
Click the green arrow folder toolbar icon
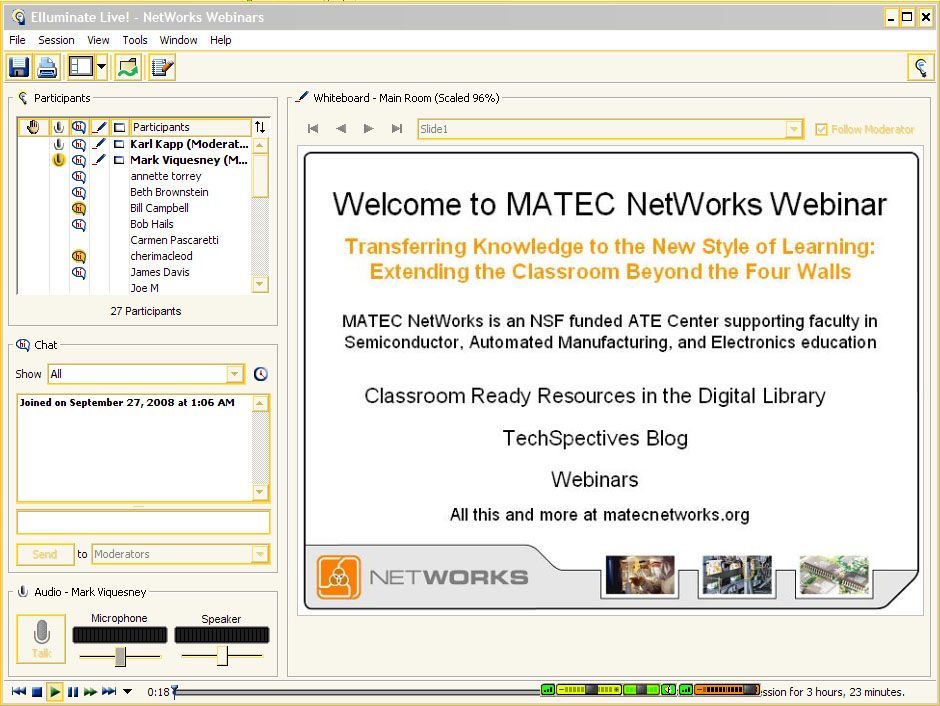(128, 67)
